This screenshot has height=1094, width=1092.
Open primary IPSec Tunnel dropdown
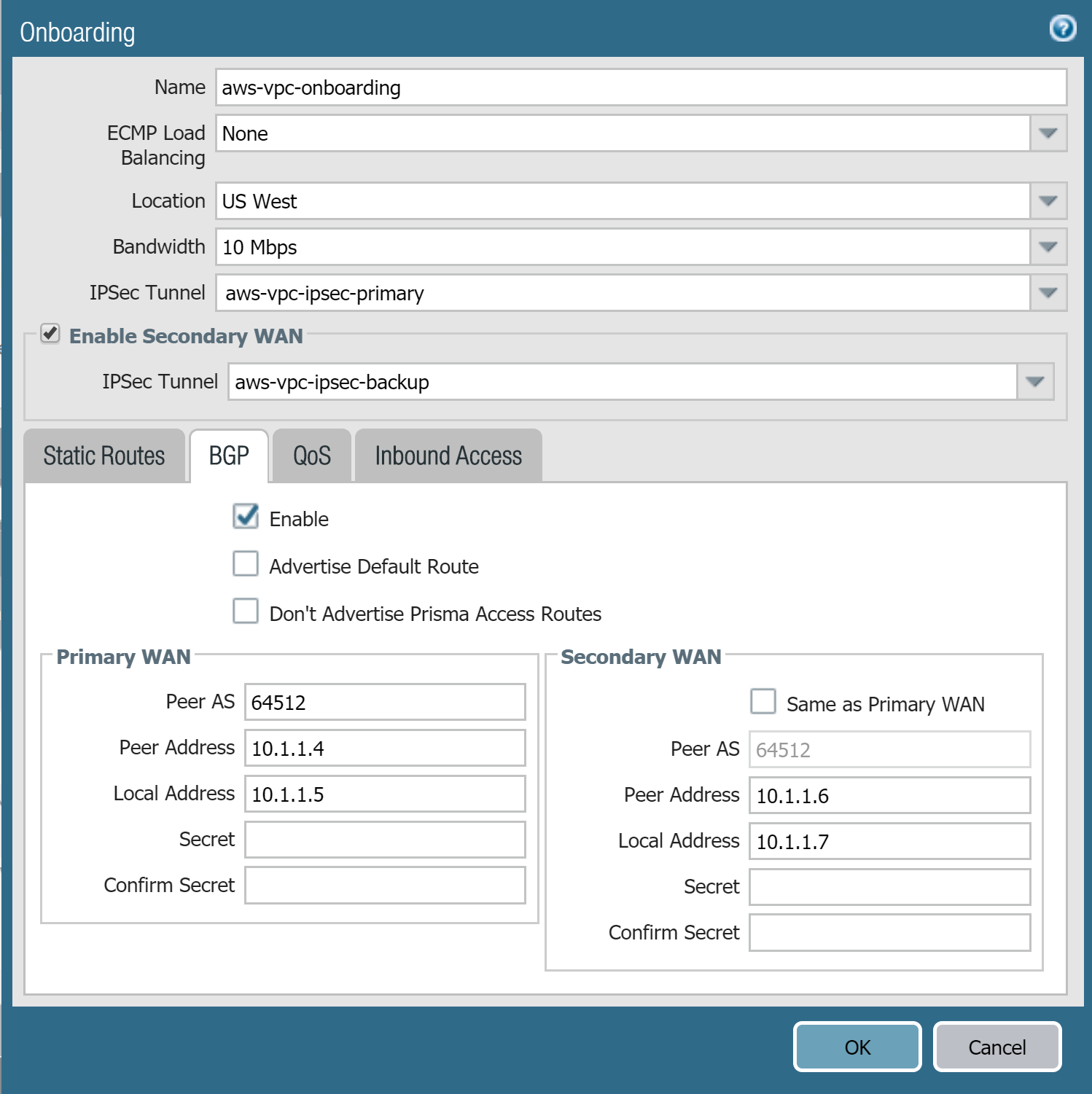click(1048, 293)
